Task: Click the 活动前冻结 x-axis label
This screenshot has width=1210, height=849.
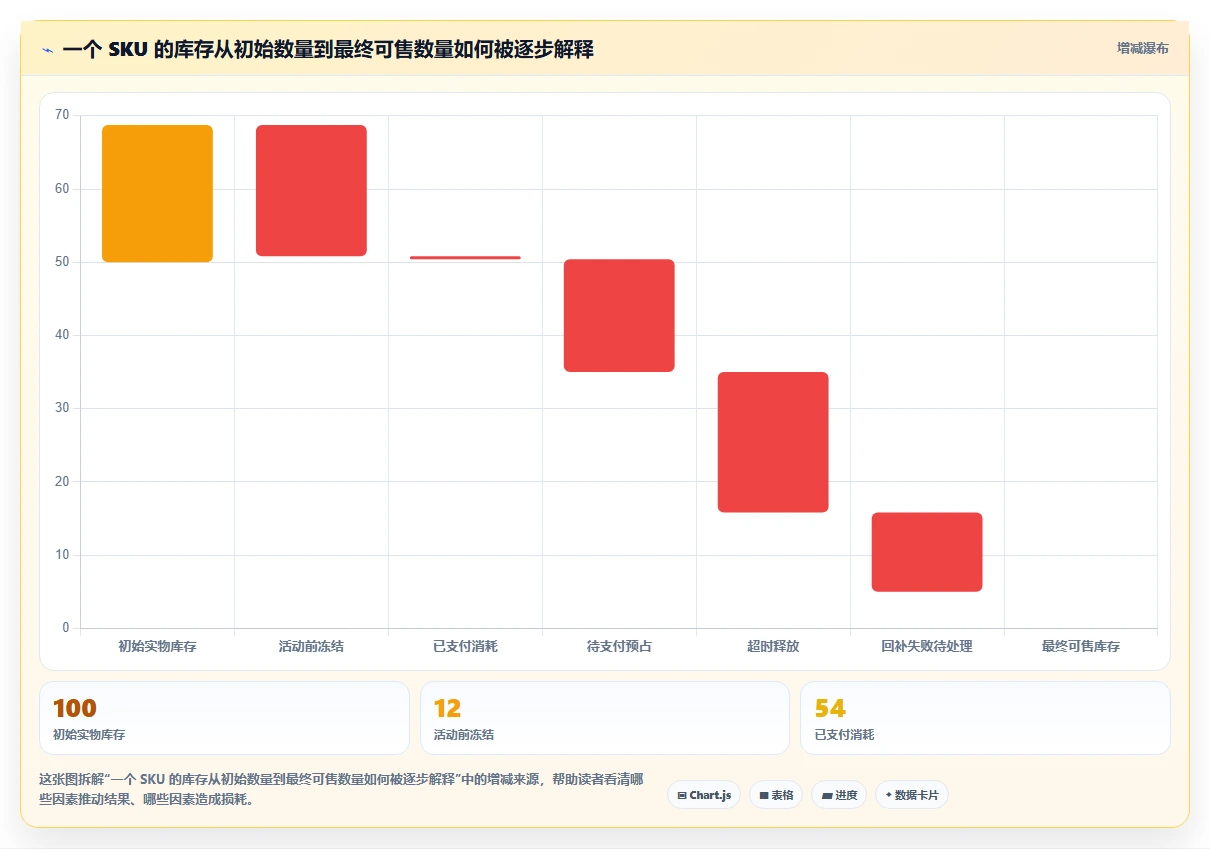Action: (311, 646)
